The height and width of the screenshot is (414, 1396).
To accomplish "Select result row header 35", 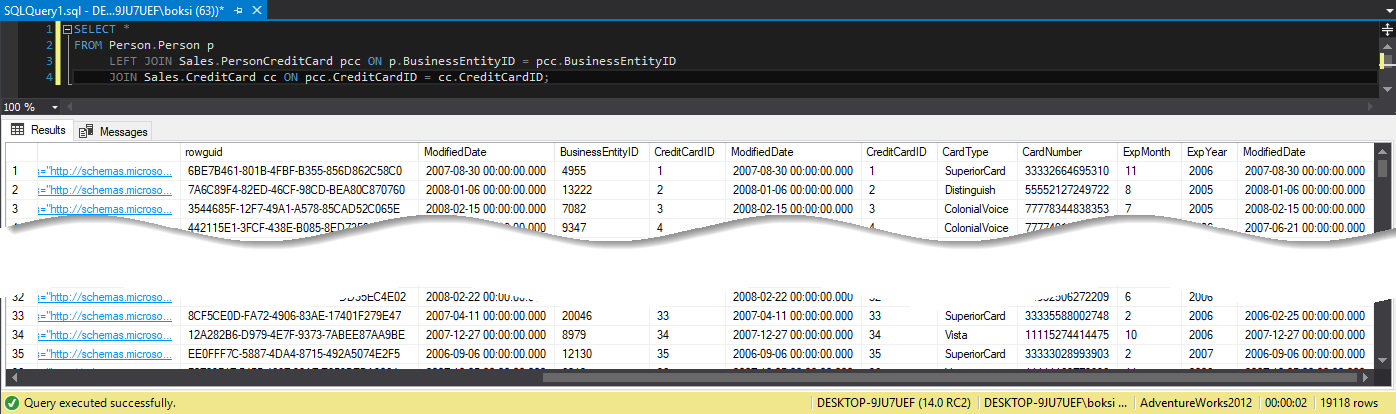I will pyautogui.click(x=21, y=354).
